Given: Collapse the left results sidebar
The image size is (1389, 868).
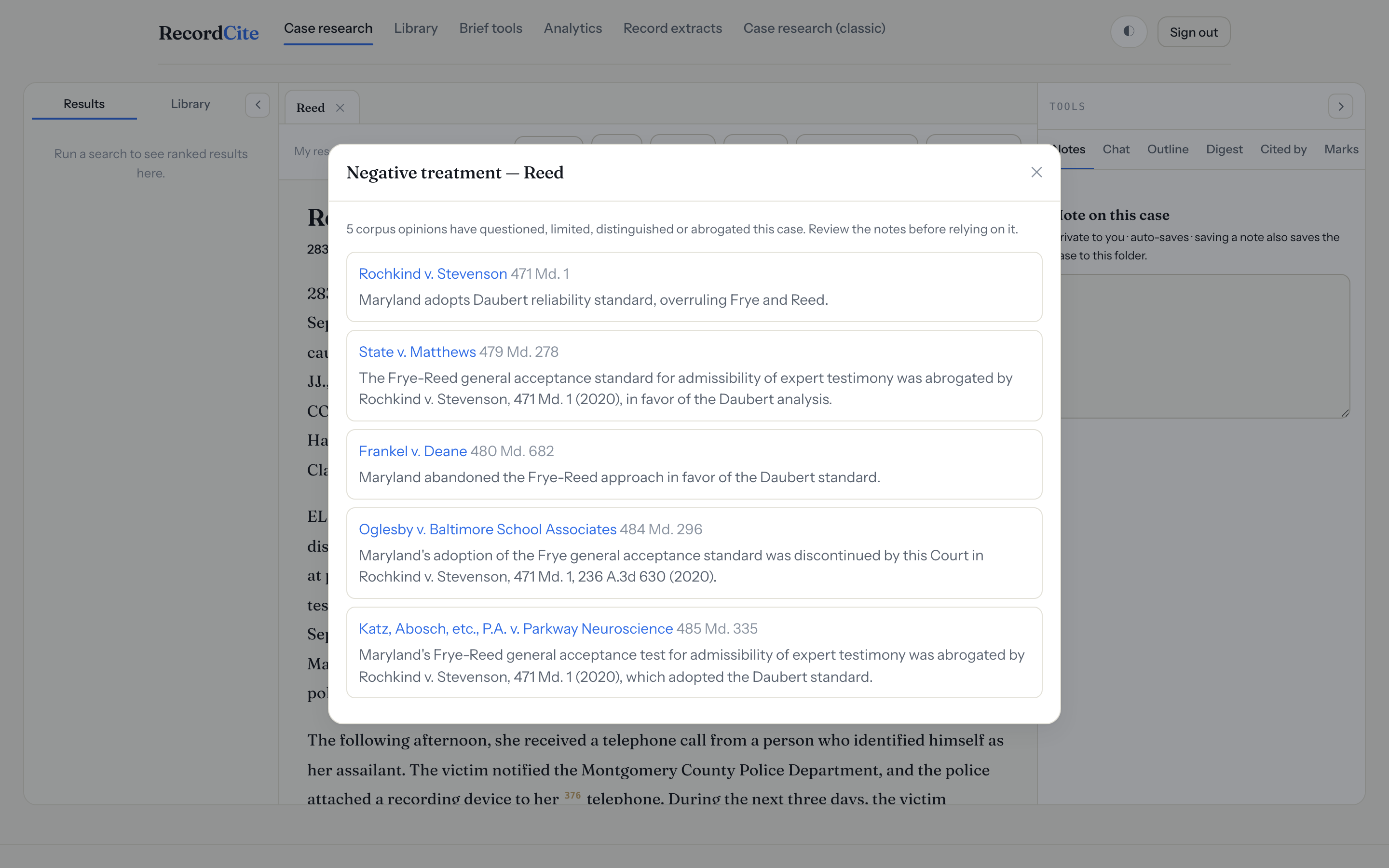Looking at the screenshot, I should point(258,105).
